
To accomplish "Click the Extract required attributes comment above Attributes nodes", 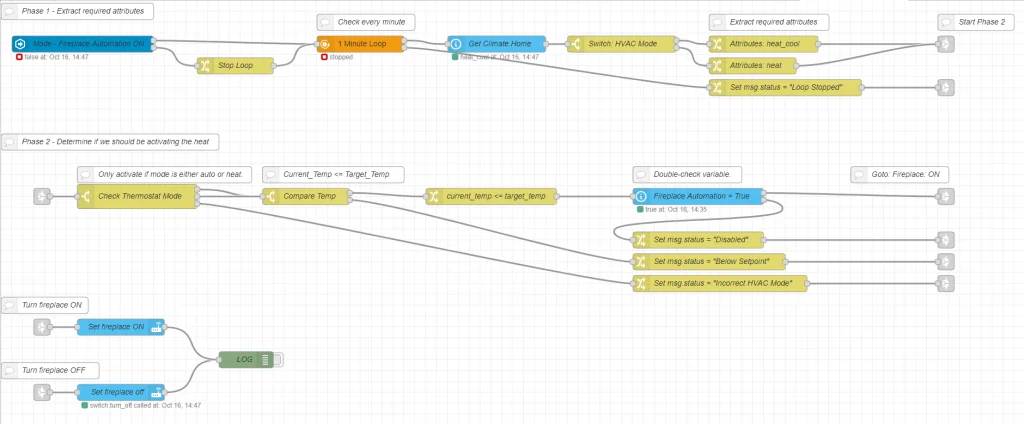I will [769, 22].
